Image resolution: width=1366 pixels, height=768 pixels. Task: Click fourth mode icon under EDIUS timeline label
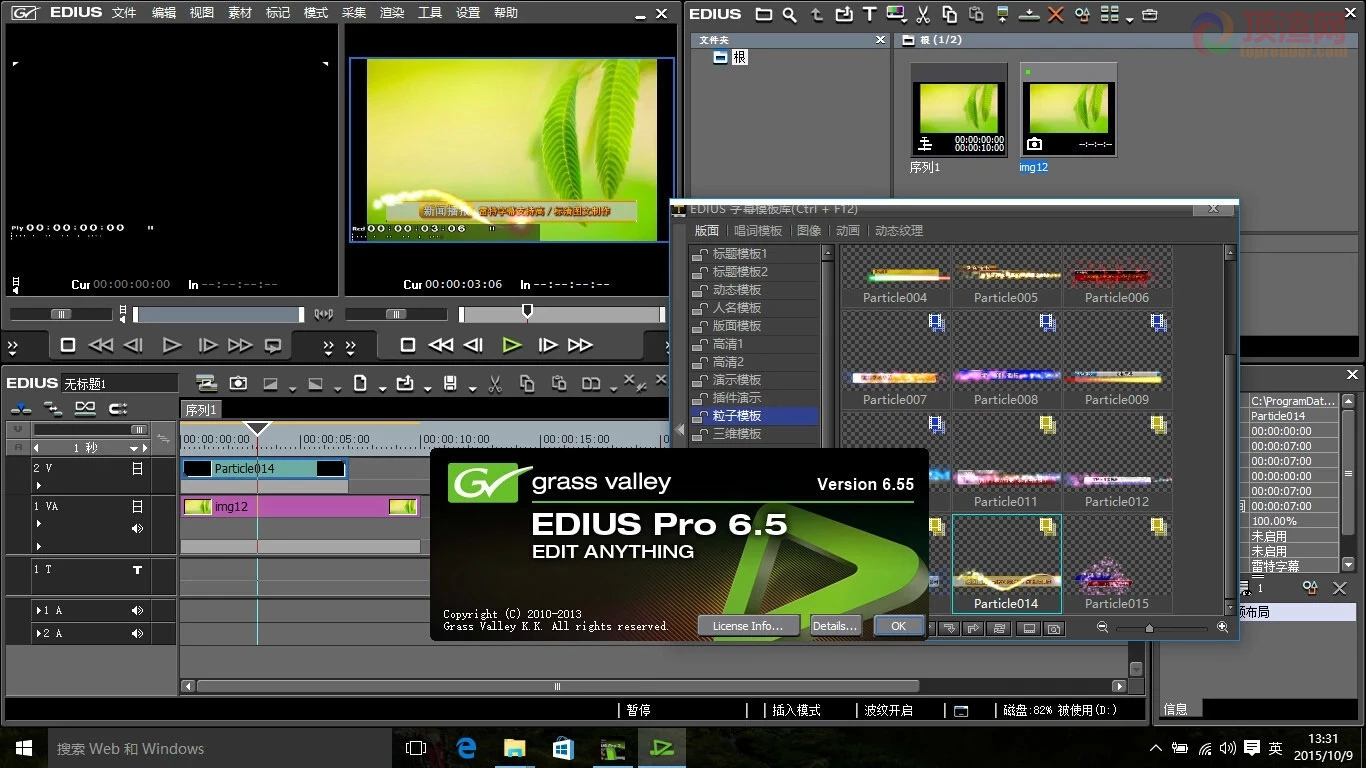(118, 408)
